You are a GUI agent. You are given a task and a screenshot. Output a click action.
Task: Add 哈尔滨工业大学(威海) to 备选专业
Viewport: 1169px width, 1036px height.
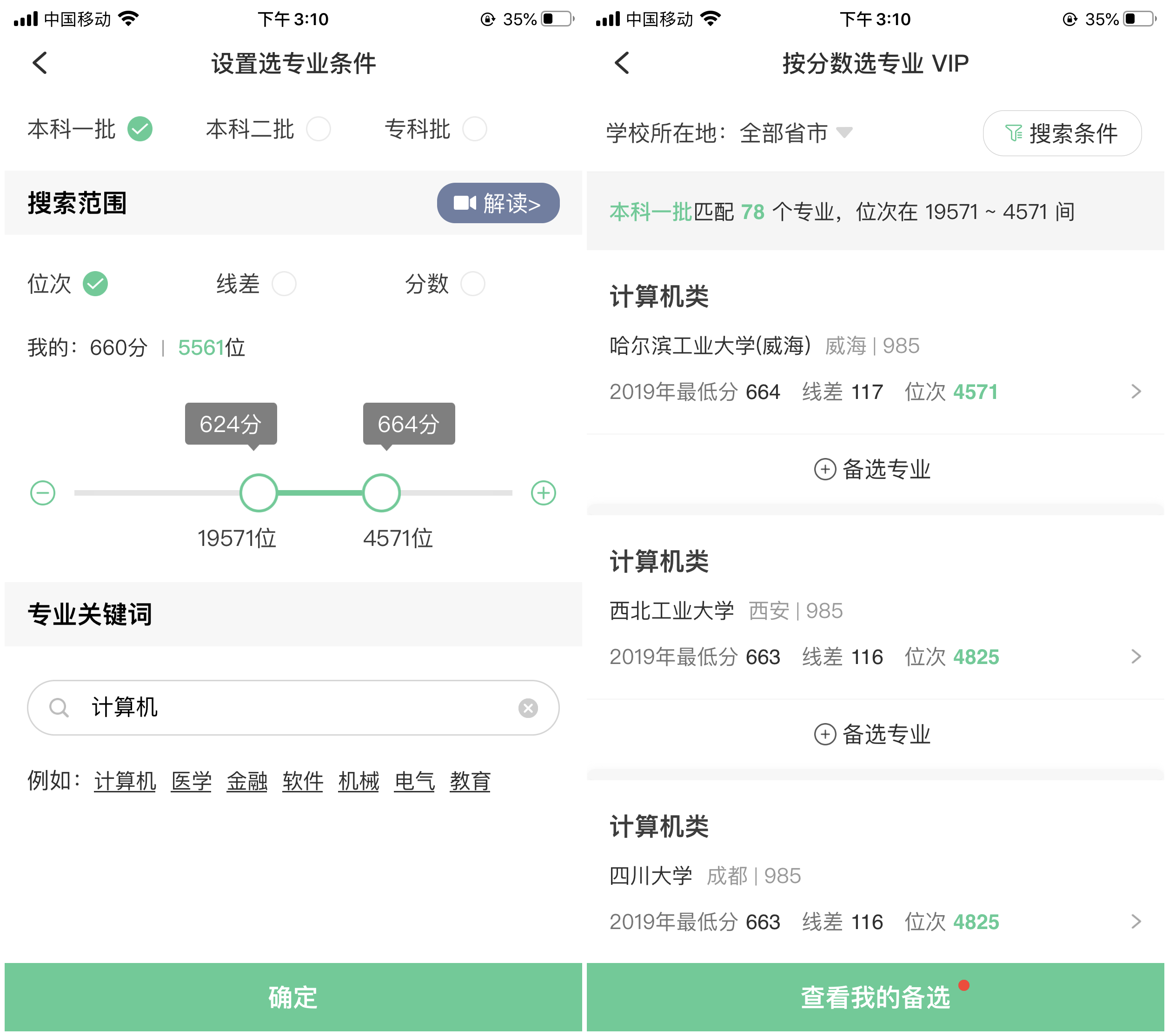click(872, 469)
